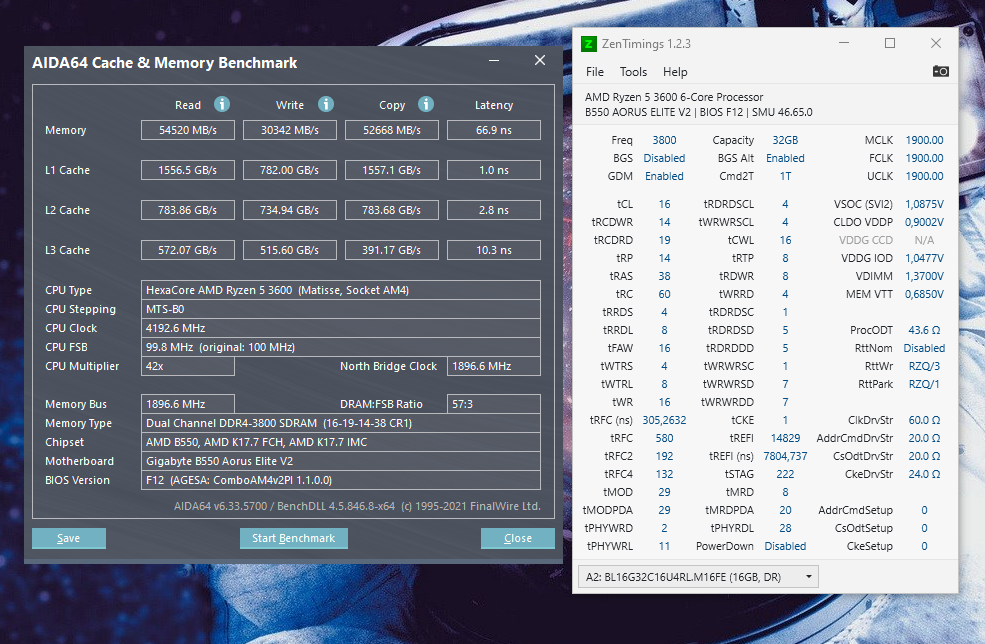Click Chipset field AMD B550
985x644 pixels.
pyautogui.click(x=340, y=442)
